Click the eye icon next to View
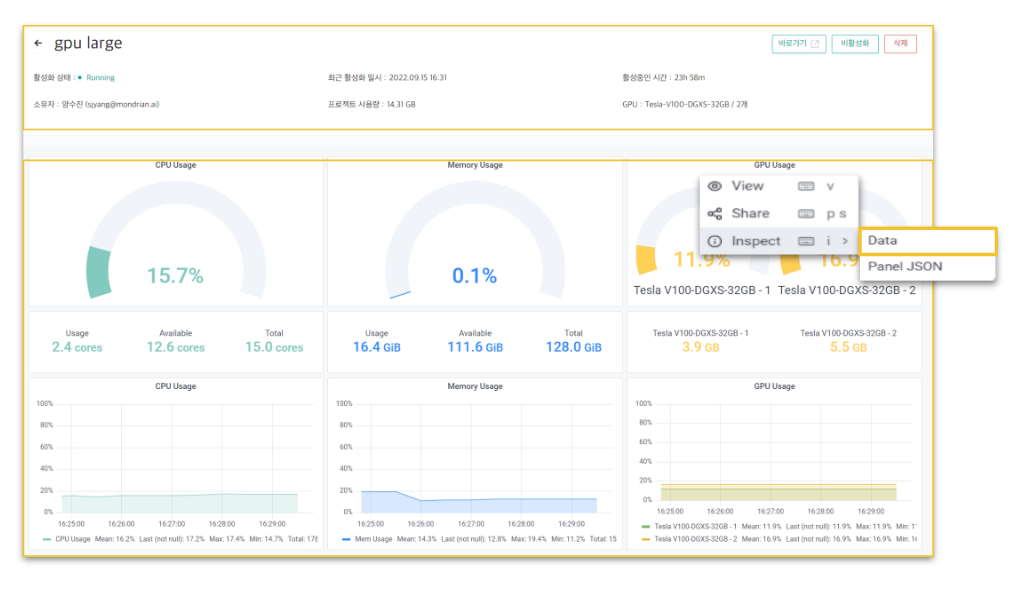The height and width of the screenshot is (592, 1014). (x=715, y=186)
